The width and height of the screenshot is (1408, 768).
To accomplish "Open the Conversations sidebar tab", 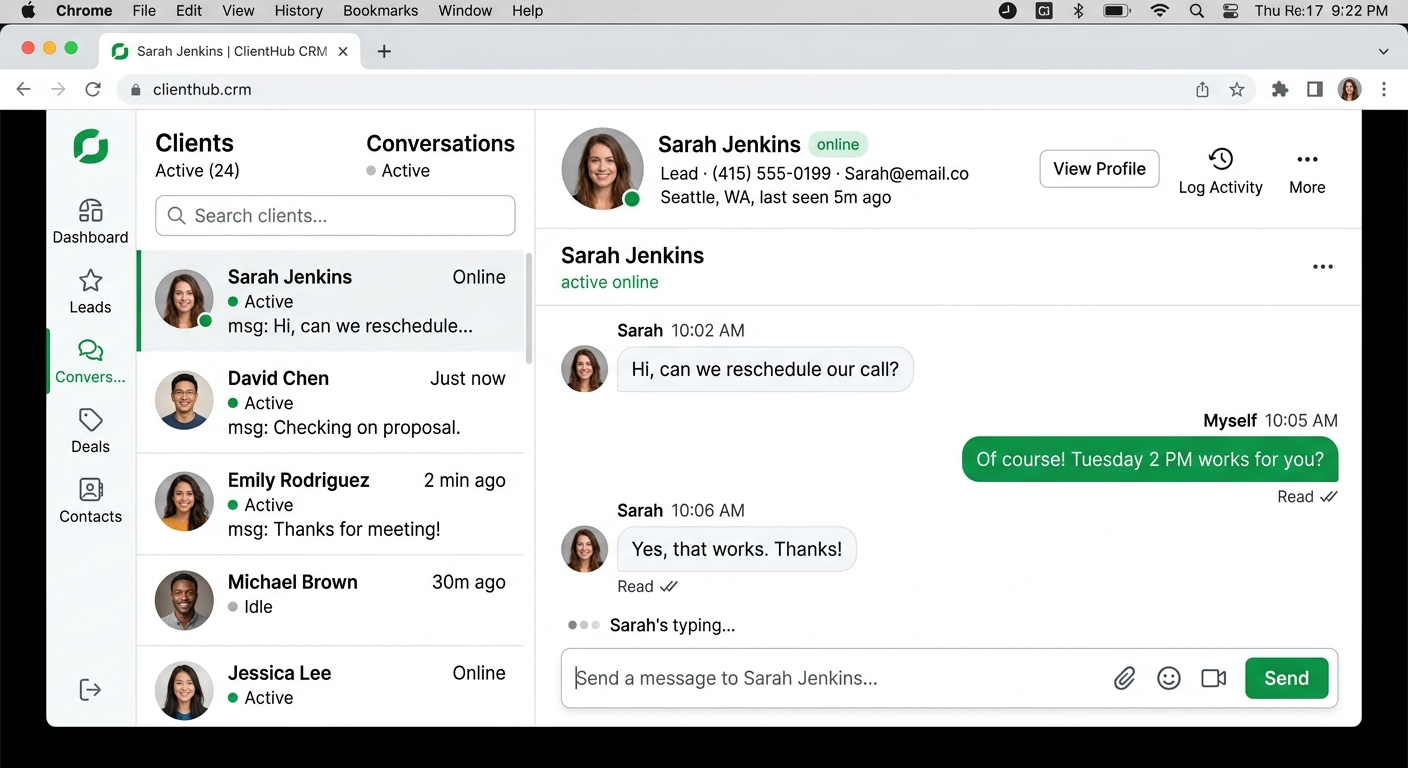I will [90, 361].
